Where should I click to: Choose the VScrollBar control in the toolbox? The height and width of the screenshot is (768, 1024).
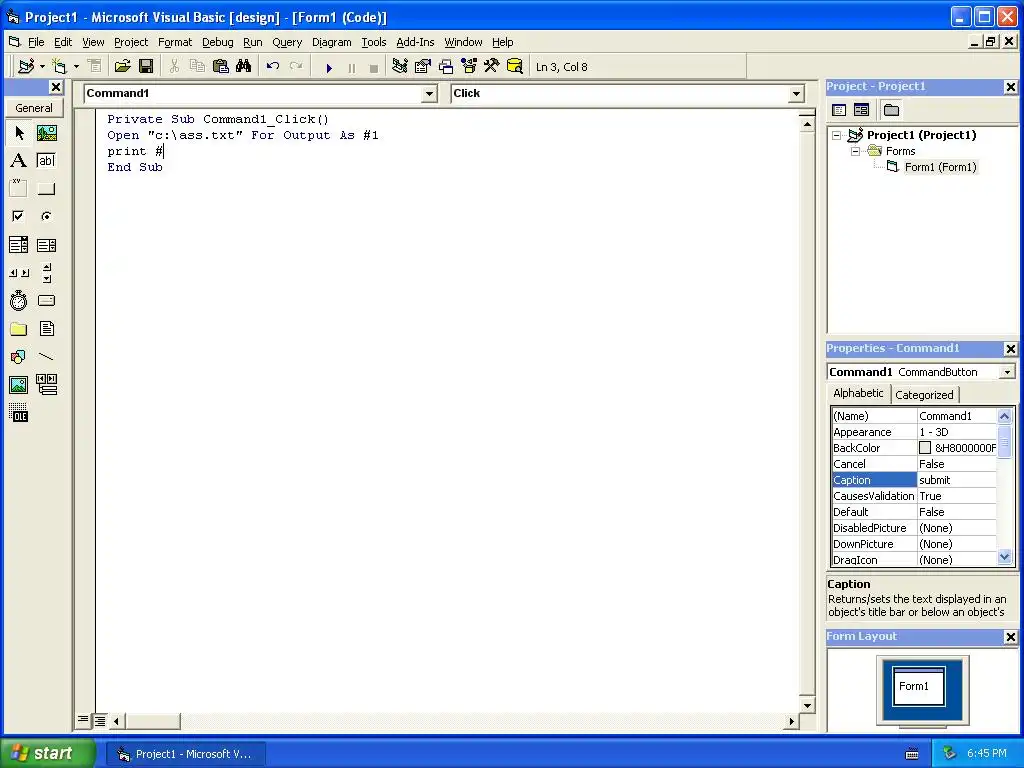[x=46, y=272]
